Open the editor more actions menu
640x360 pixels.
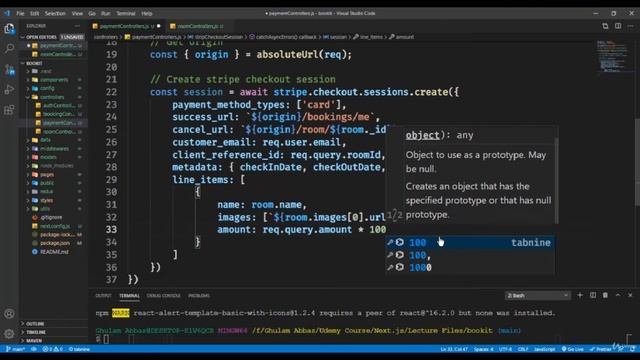pyautogui.click(x=631, y=26)
